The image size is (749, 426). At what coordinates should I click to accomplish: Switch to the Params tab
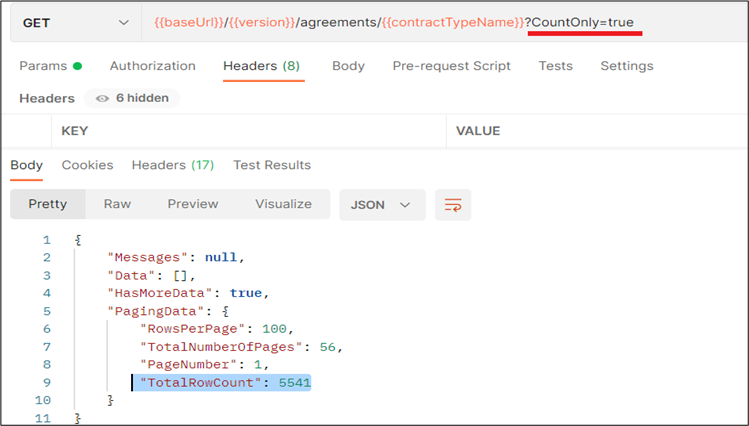tap(50, 66)
